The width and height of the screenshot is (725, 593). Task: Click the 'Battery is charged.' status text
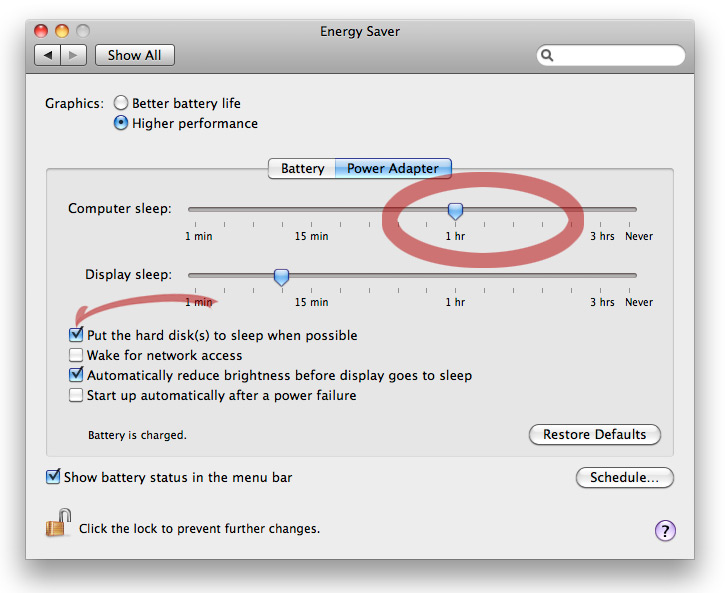pyautogui.click(x=137, y=435)
